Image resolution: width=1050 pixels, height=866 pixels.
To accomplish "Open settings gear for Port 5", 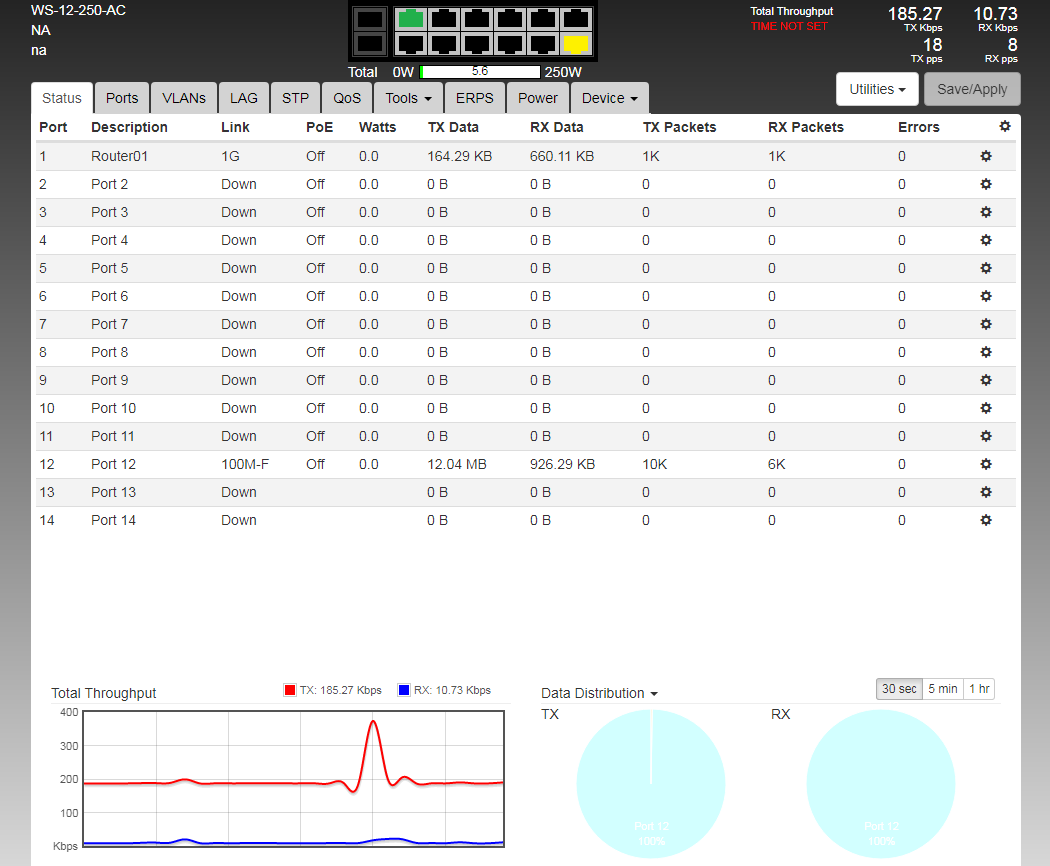I will [985, 268].
